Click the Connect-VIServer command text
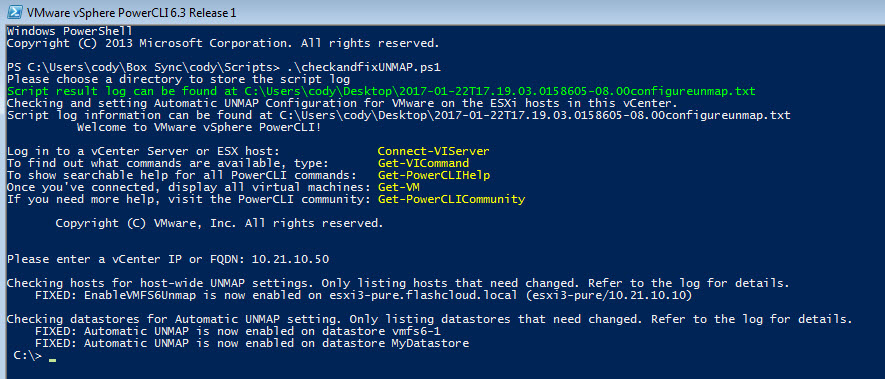The height and width of the screenshot is (379, 885). coord(433,151)
